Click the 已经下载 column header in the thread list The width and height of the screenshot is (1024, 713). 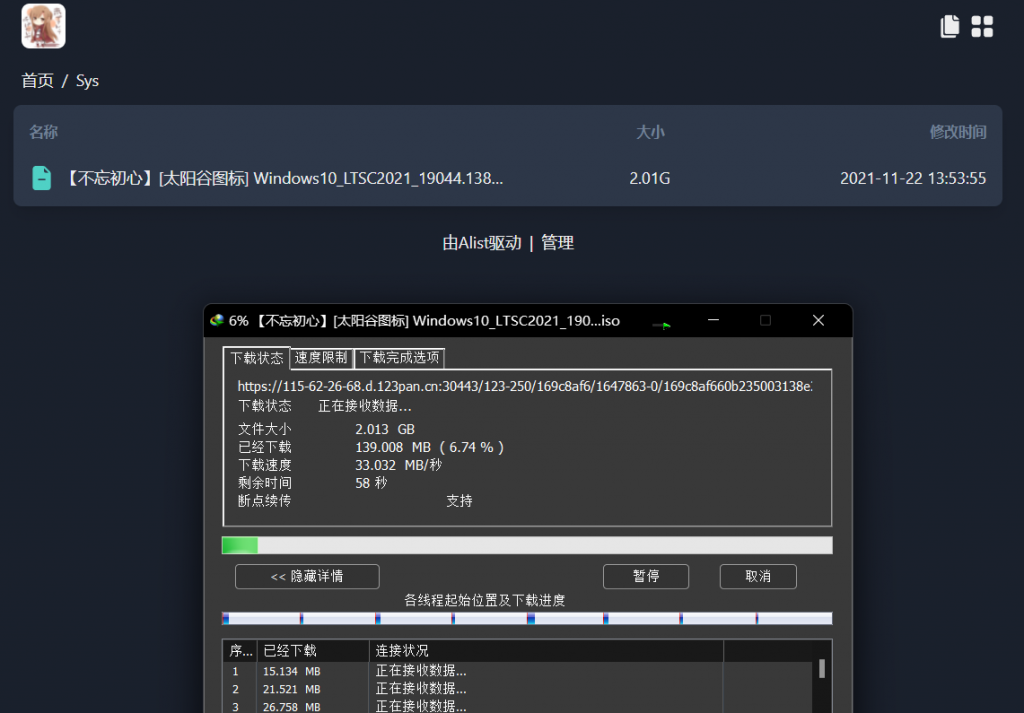[313, 651]
